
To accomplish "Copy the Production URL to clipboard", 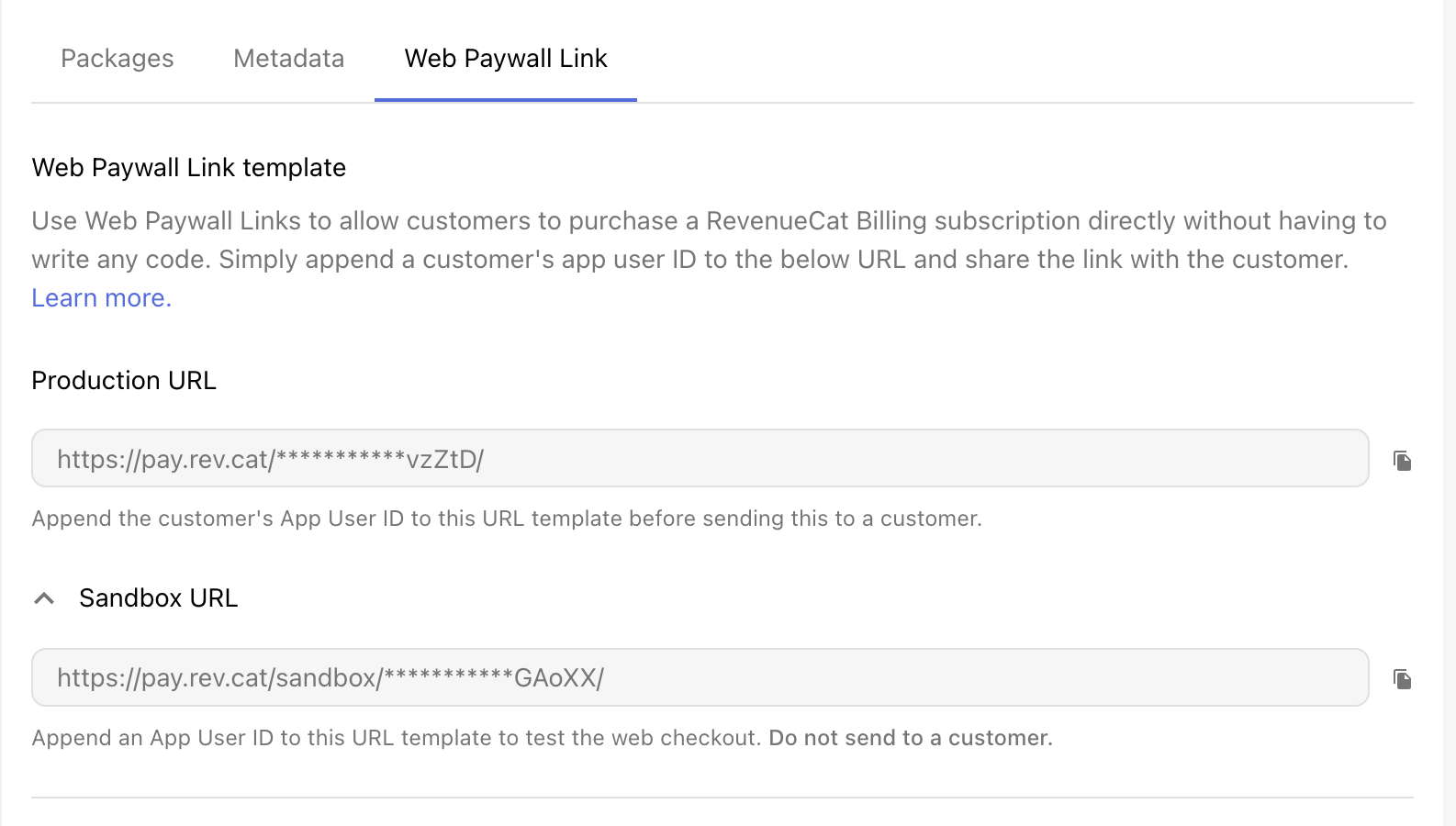I will click(x=1402, y=460).
